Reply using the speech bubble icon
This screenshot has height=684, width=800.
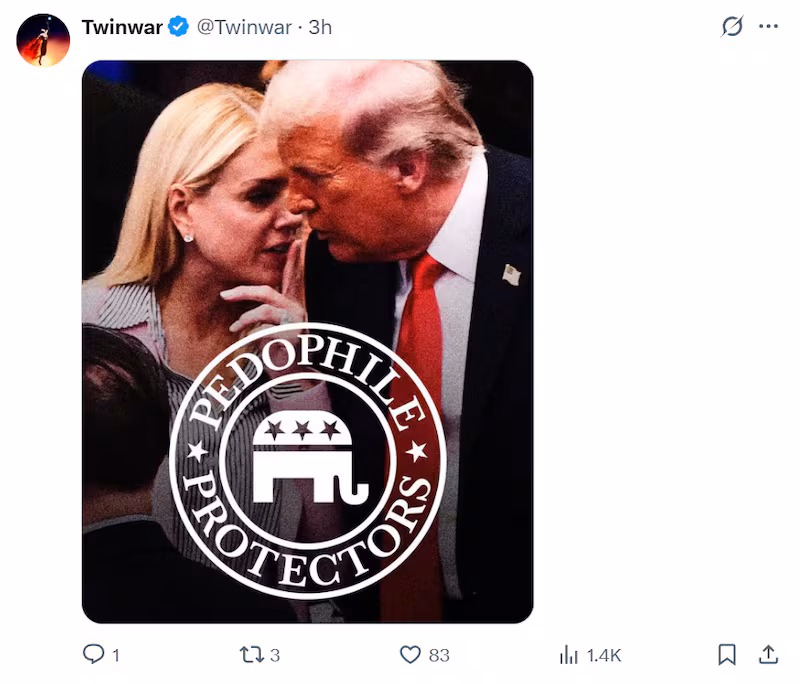point(95,656)
